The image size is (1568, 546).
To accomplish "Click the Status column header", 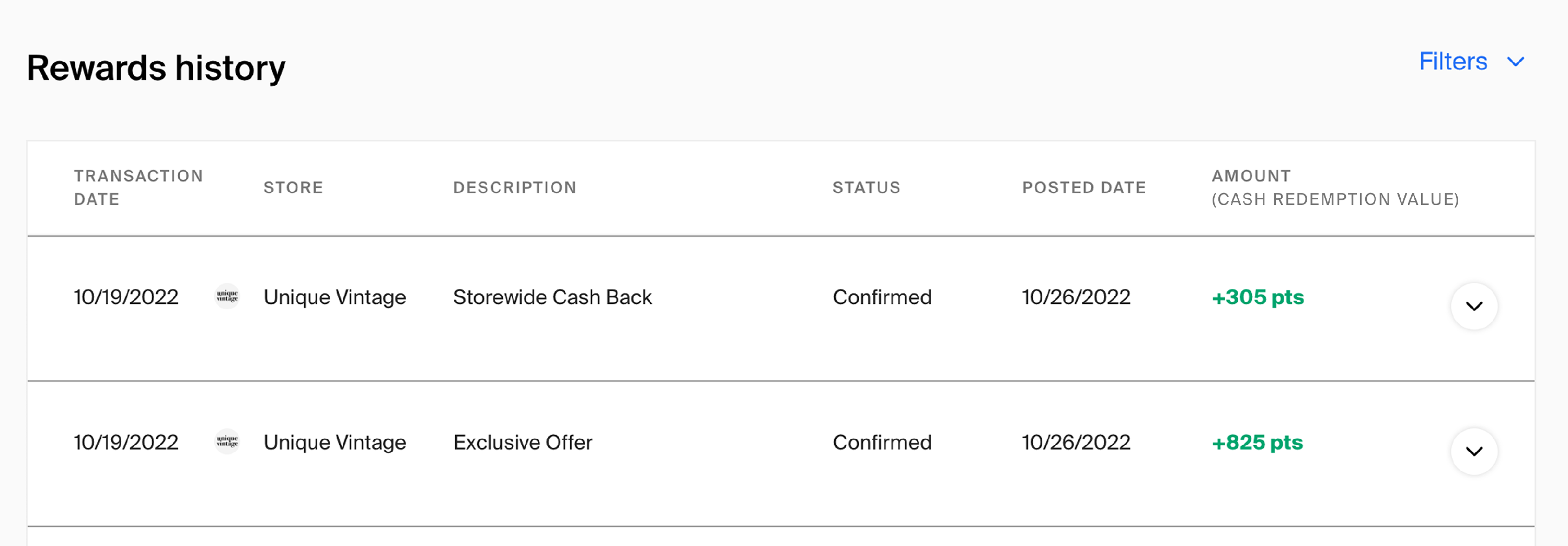I will click(866, 187).
